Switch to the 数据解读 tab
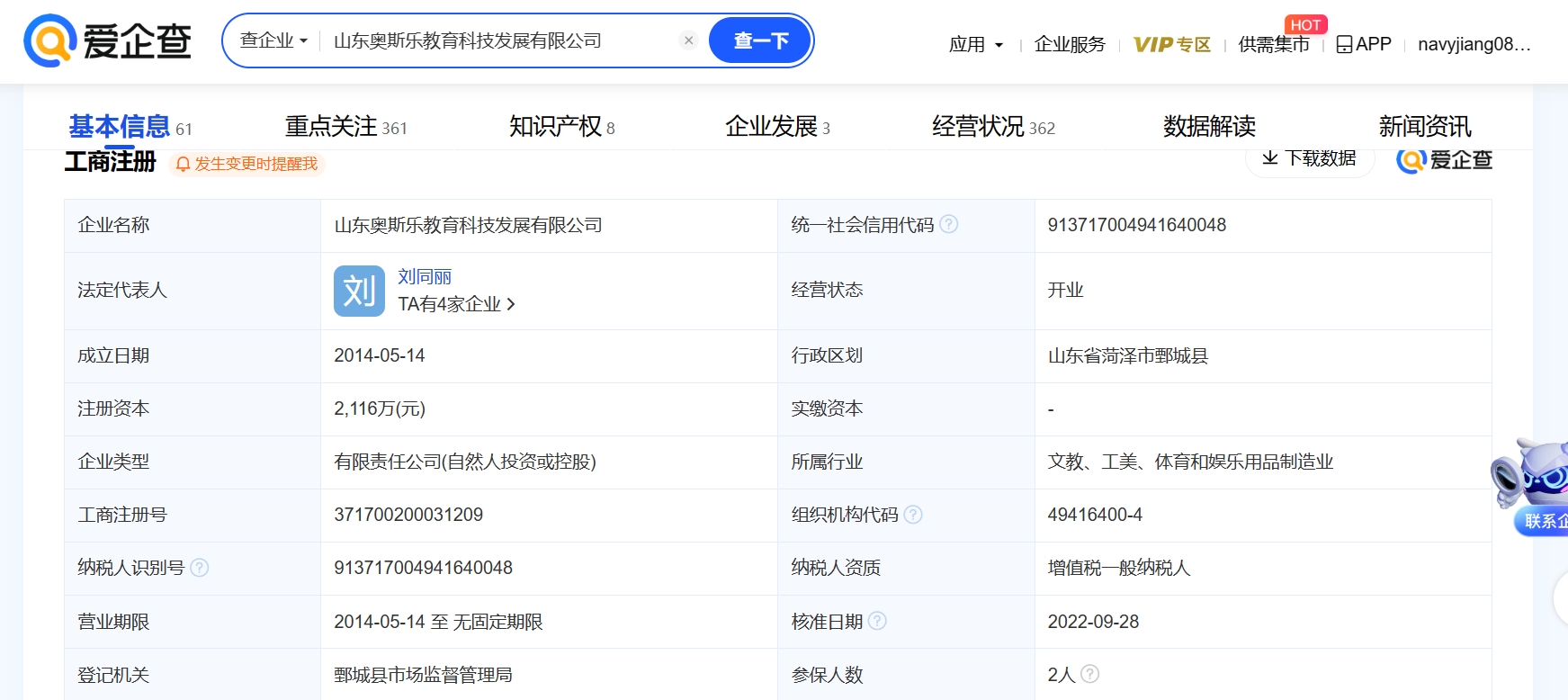Screen dimensions: 1568x700 1209,127
